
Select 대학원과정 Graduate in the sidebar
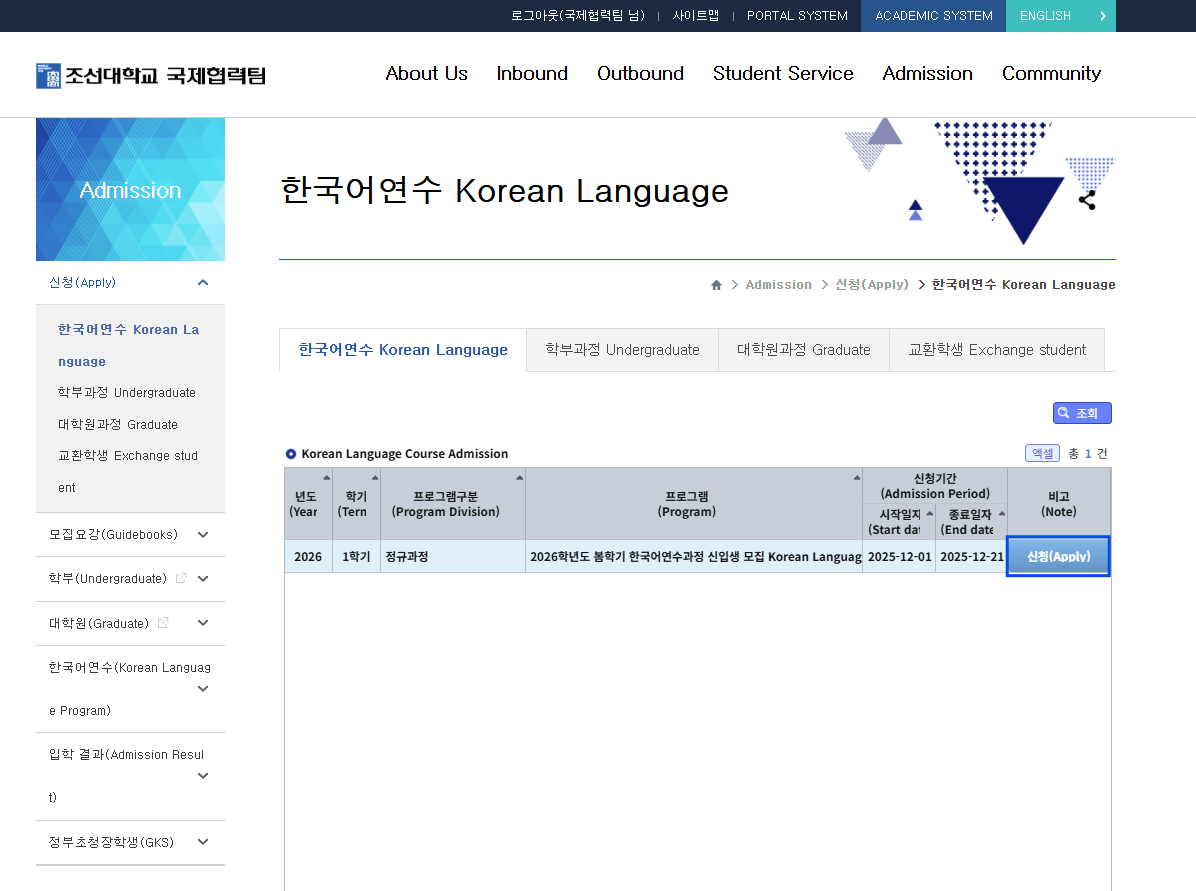click(117, 424)
